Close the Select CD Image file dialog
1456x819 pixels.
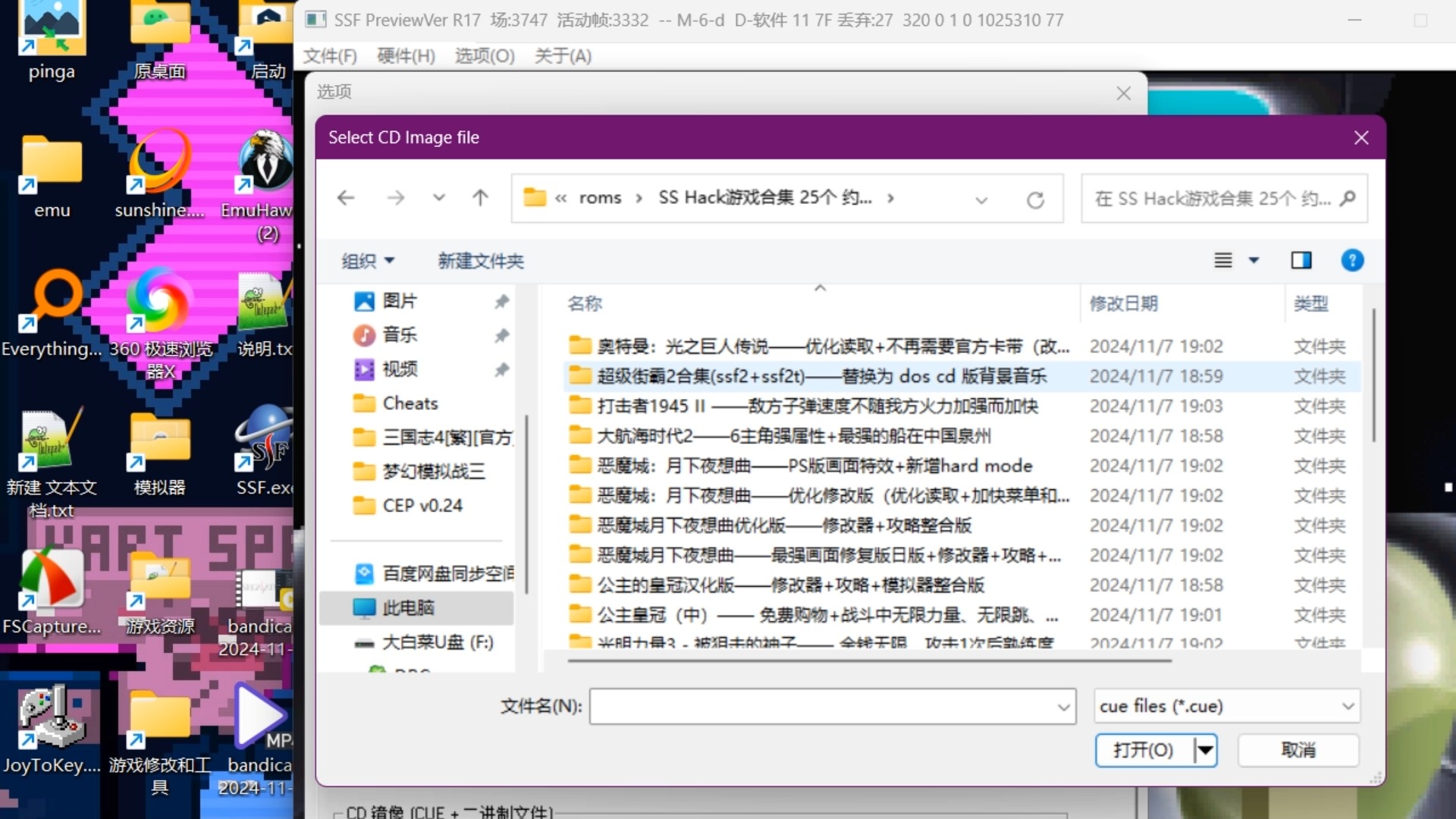click(x=1361, y=138)
